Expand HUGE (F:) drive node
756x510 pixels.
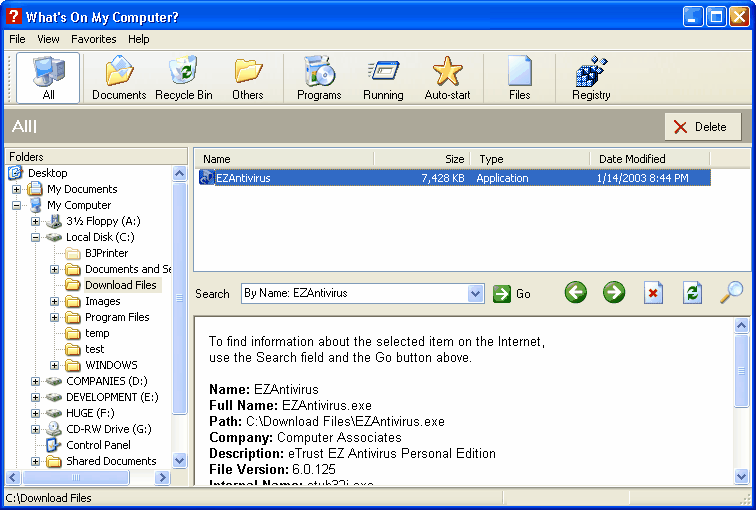pos(35,413)
